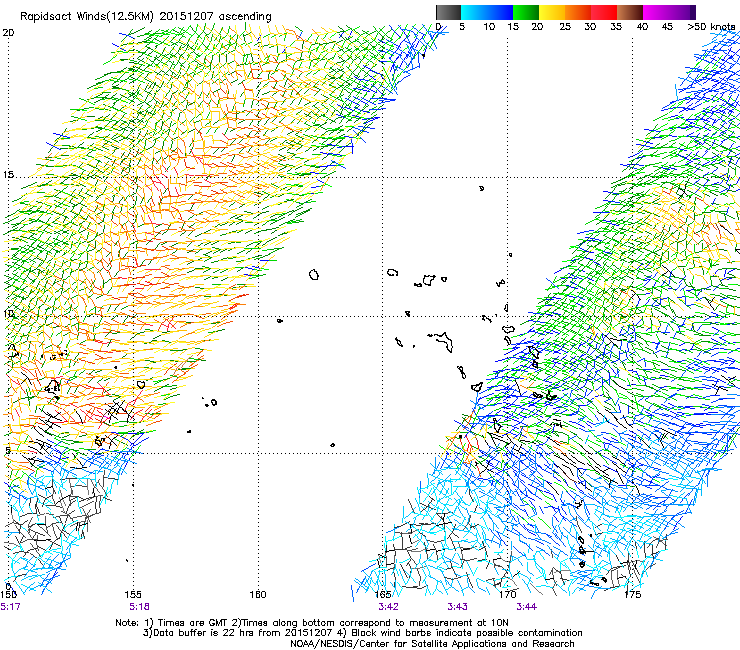The image size is (740, 650).
Task: Click the title text 'Rapidscat Winds(12.5KM) 20151207 ascending'
Action: coord(146,17)
